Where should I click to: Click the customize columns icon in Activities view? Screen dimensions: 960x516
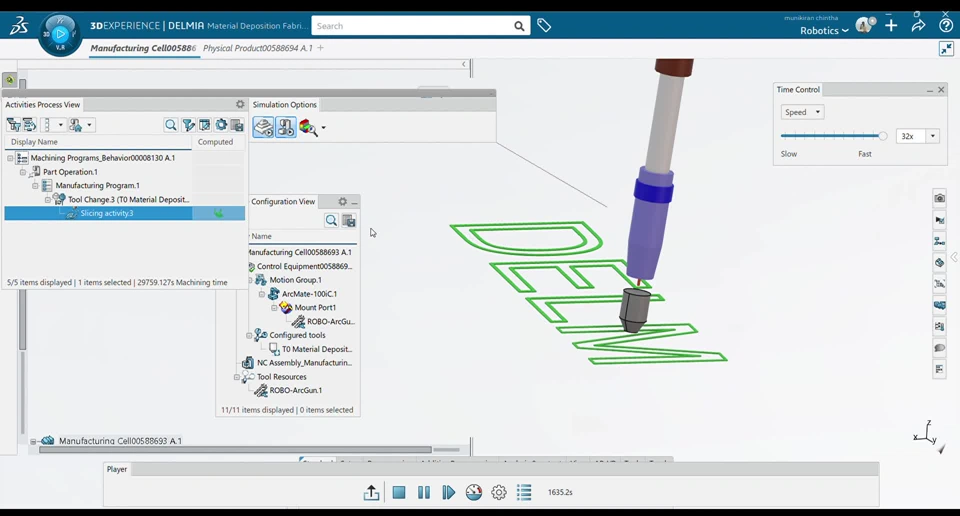pyautogui.click(x=204, y=125)
